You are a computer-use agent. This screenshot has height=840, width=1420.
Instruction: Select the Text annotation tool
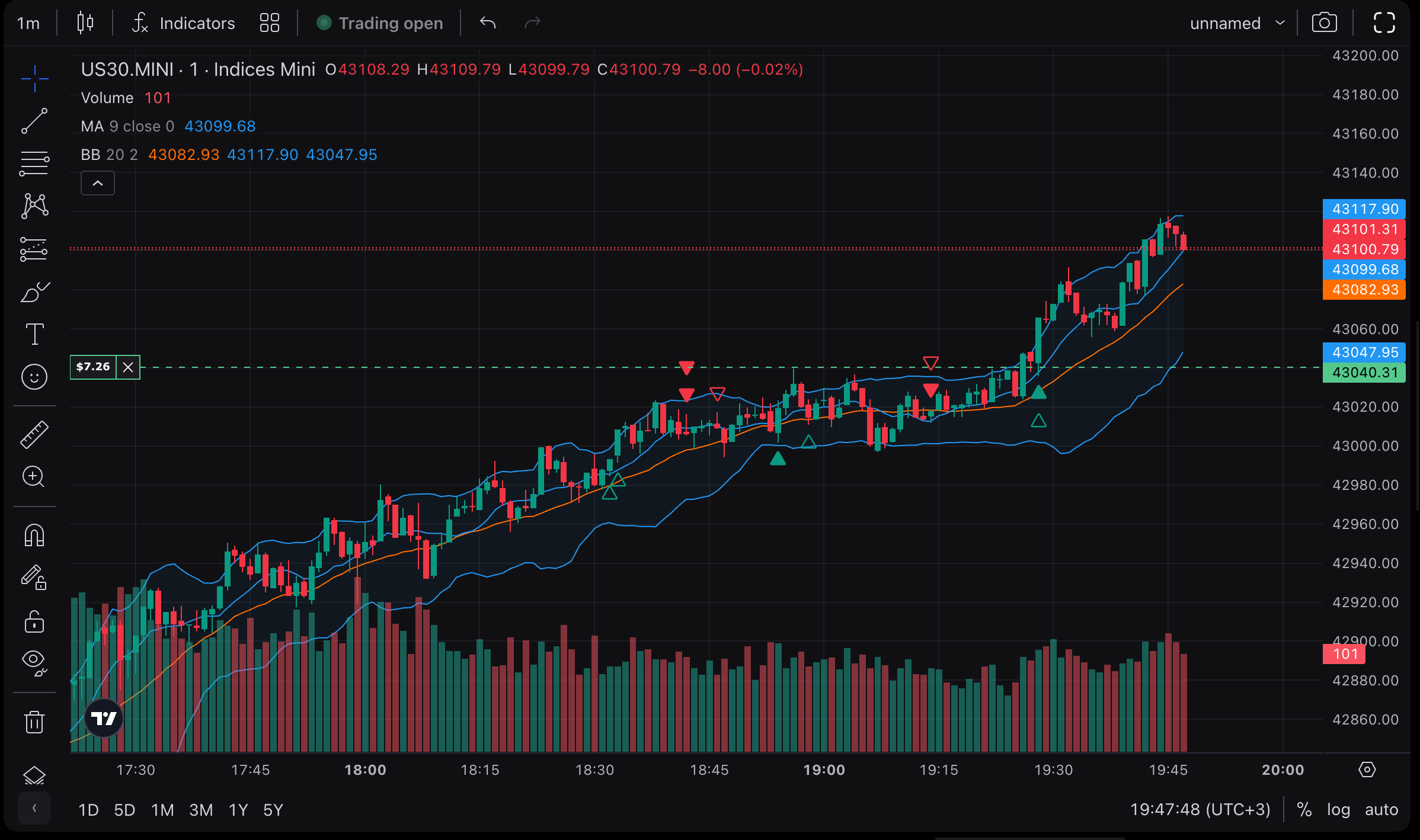[34, 334]
